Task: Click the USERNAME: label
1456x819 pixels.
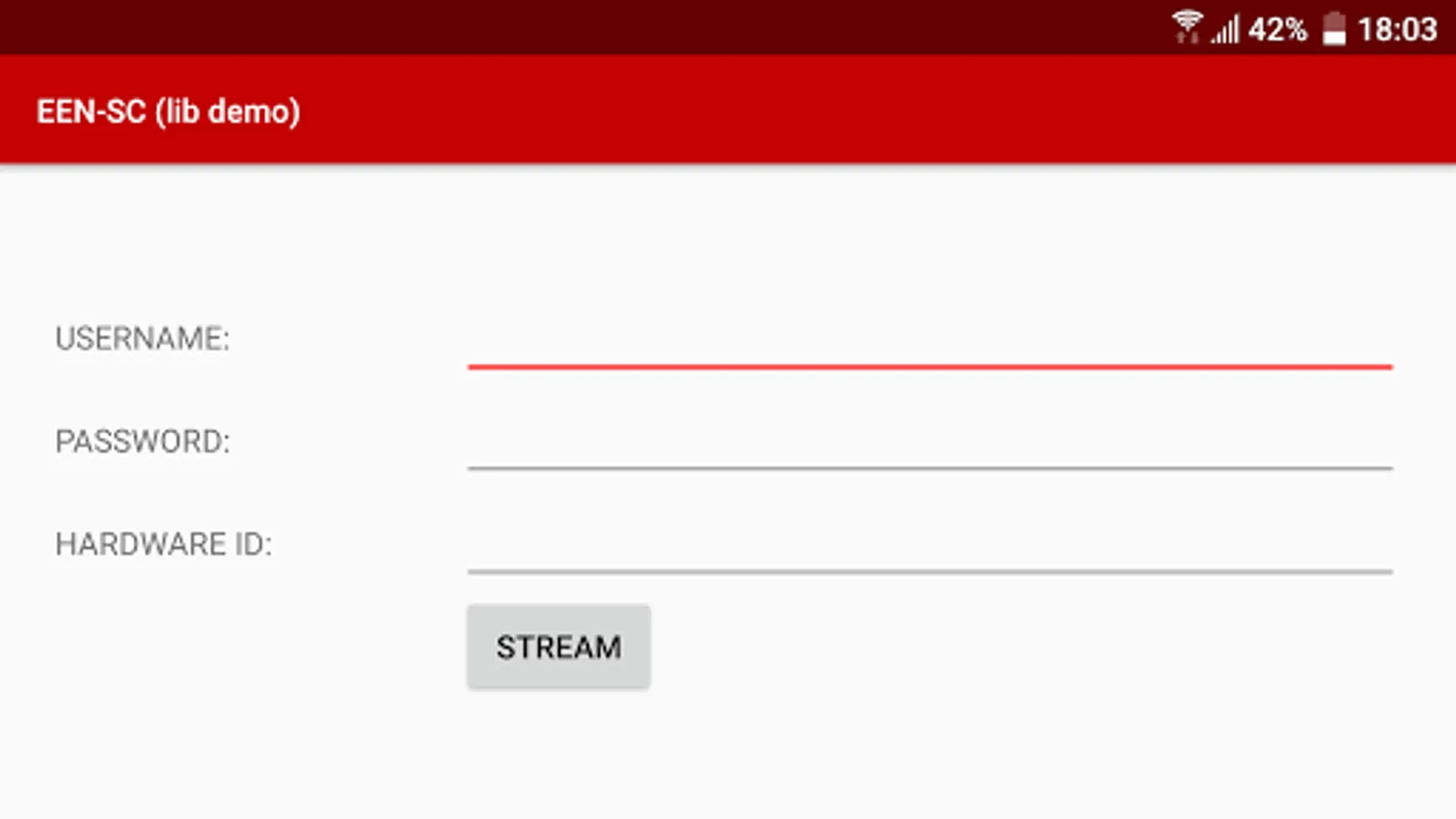Action: point(143,339)
